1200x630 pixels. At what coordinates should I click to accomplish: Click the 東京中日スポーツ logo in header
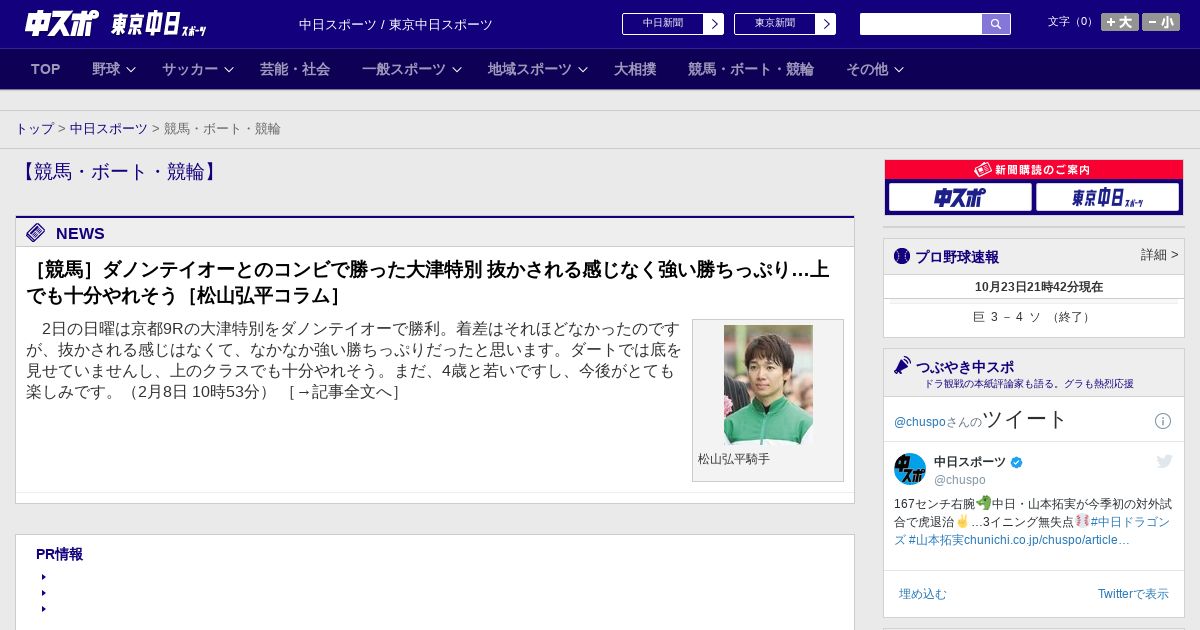click(158, 24)
